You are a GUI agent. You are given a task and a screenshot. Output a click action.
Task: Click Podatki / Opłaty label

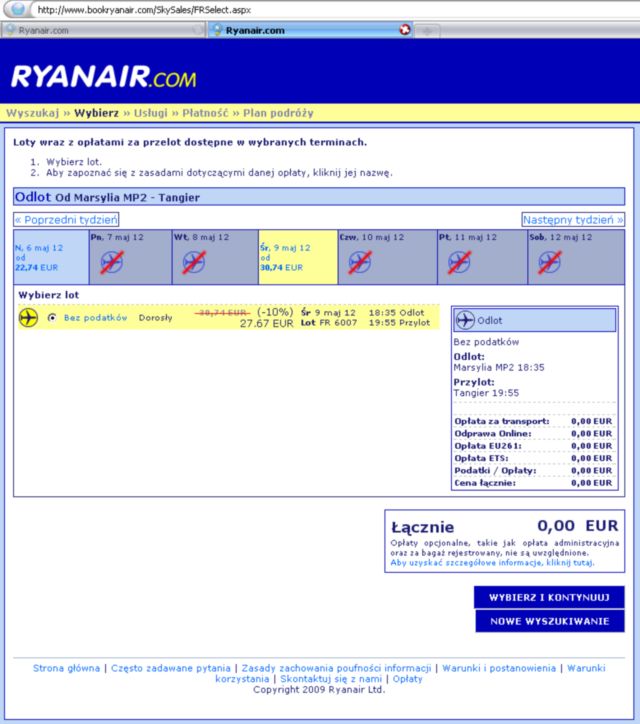(495, 471)
